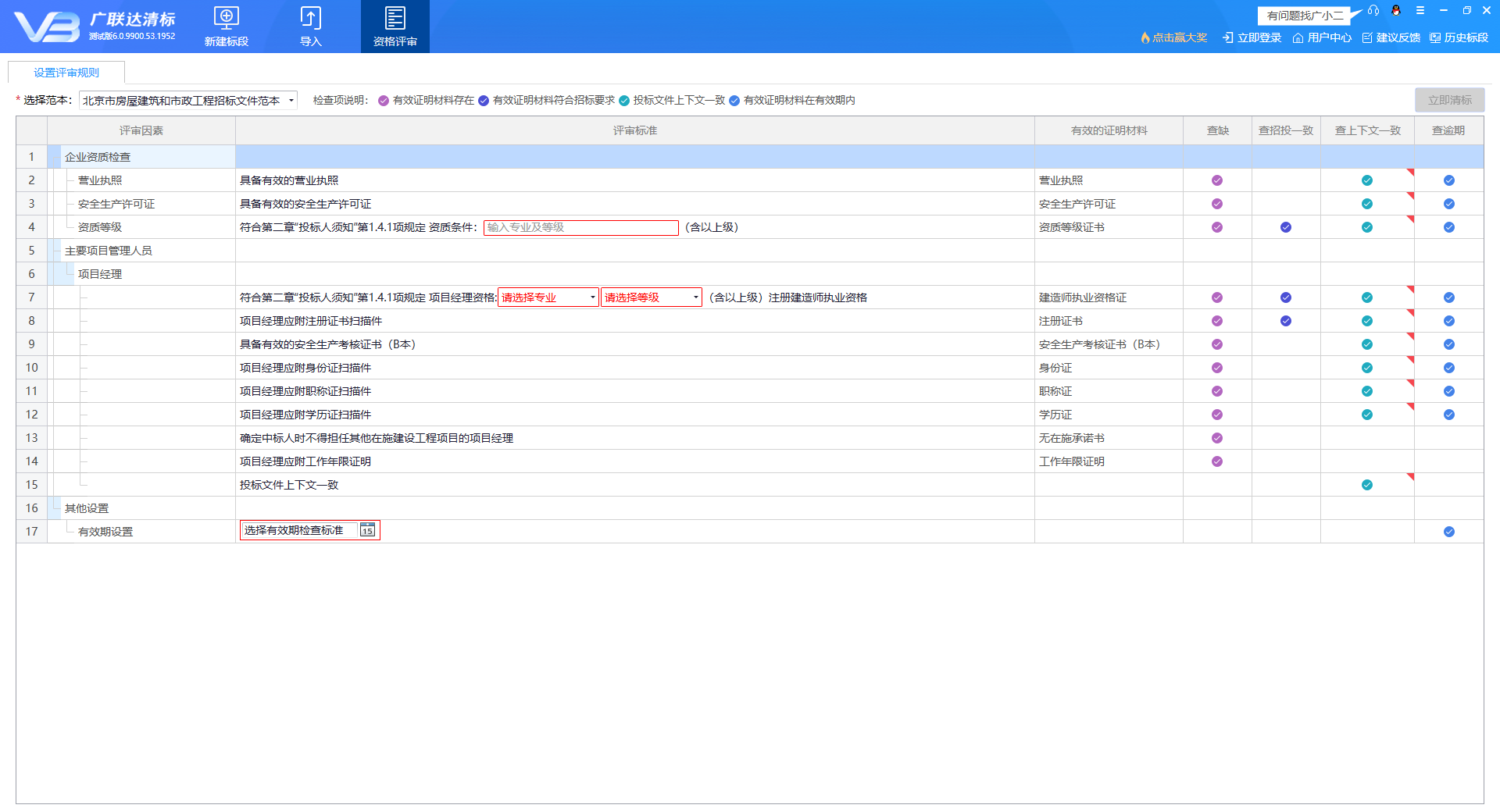Click the 查逾期 column header
Image resolution: width=1500 pixels, height=812 pixels.
point(1448,130)
